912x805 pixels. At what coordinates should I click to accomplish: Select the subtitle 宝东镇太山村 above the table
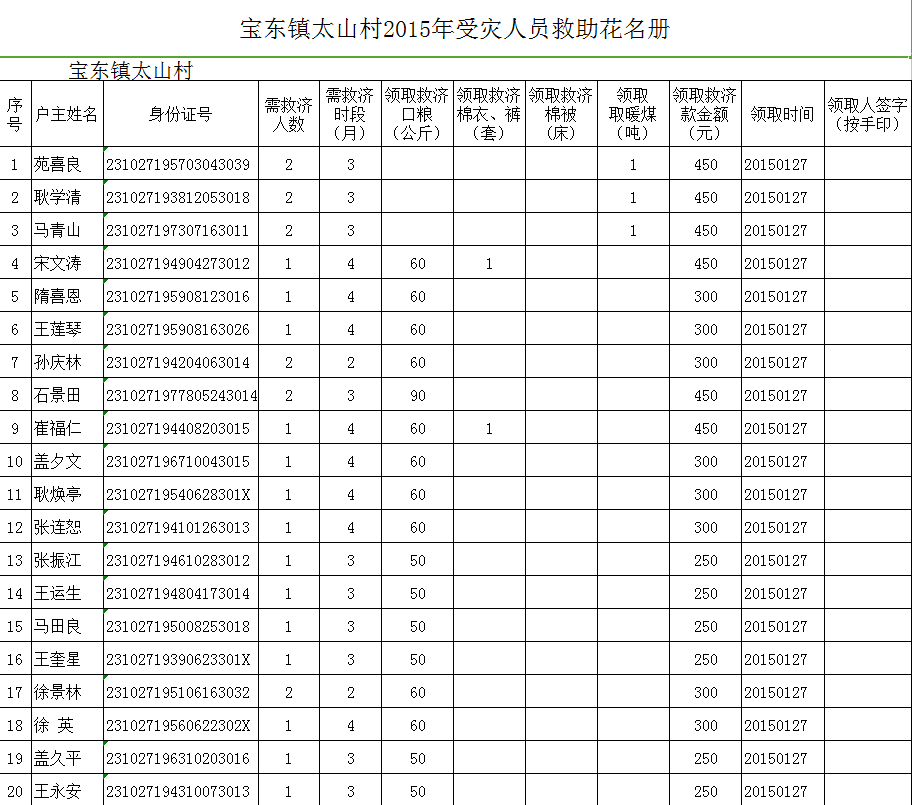coord(131,71)
